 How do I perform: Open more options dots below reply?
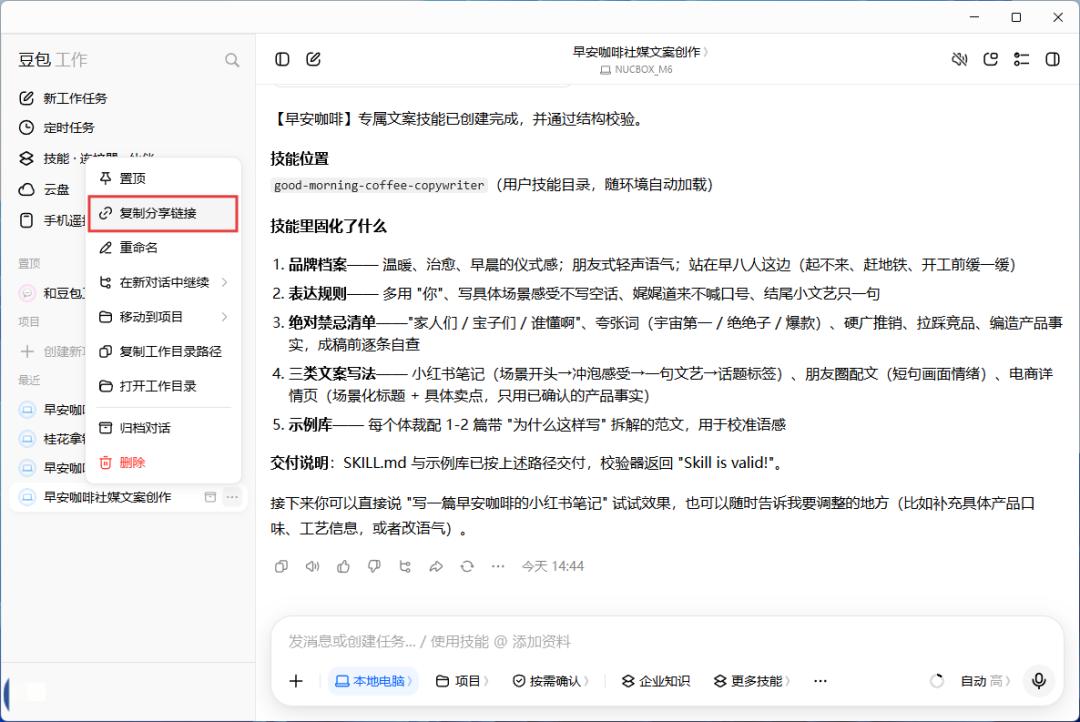498,566
